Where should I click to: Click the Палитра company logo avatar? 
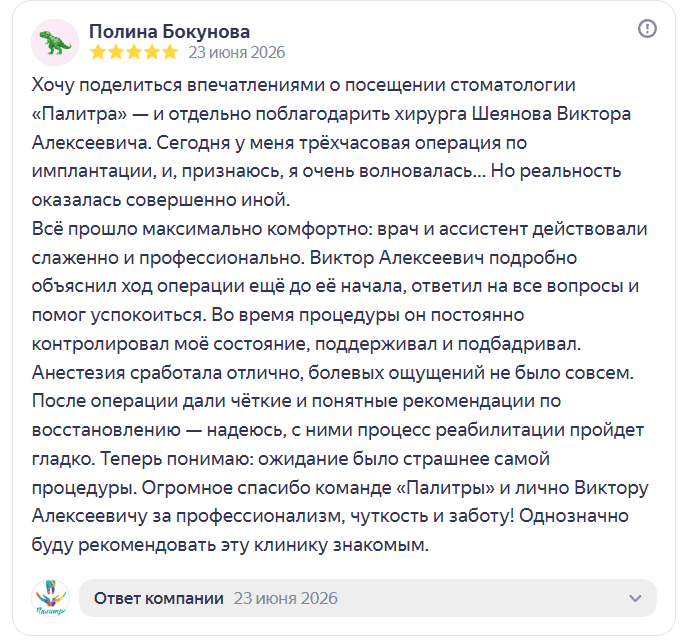click(50, 598)
